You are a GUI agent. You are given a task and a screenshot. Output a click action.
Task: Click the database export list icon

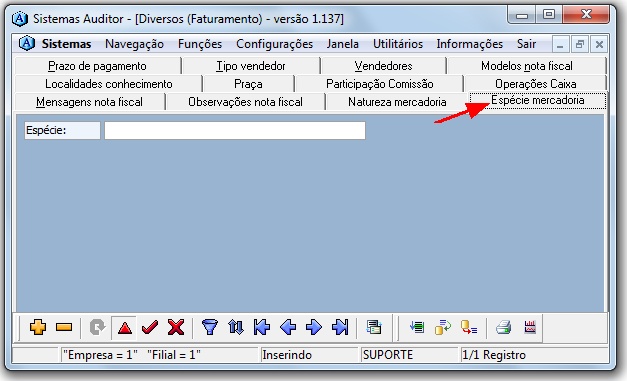click(469, 327)
